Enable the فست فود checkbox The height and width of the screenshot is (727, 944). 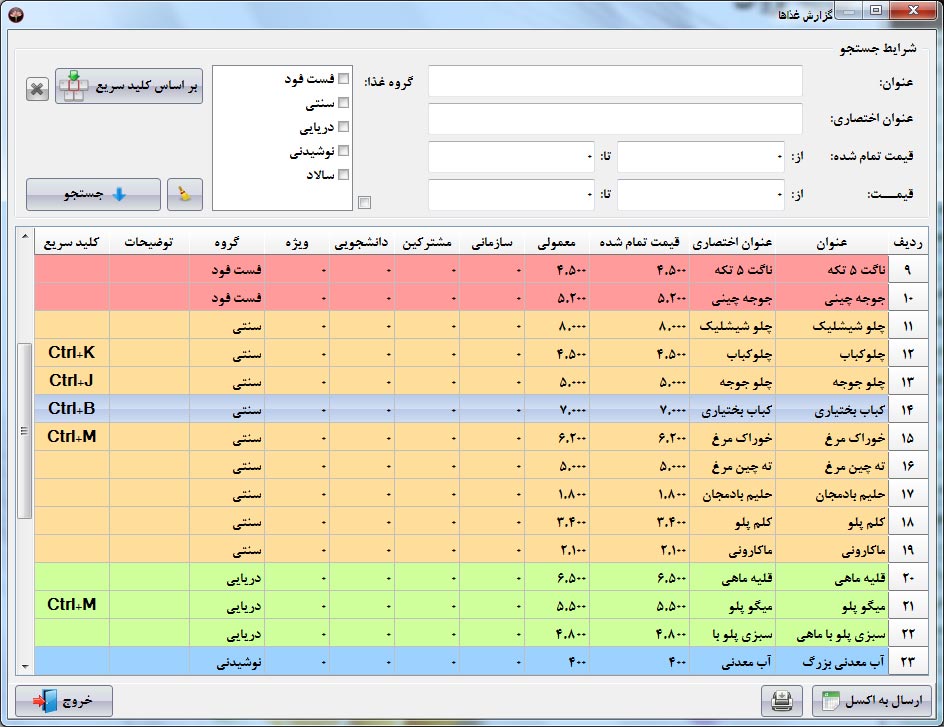point(344,79)
